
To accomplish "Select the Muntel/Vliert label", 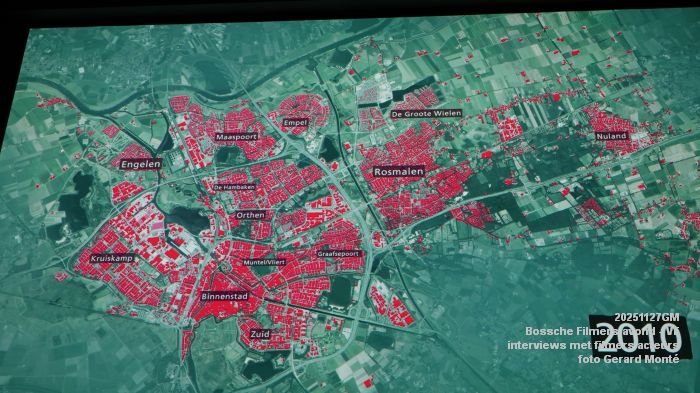I will 264,262.
